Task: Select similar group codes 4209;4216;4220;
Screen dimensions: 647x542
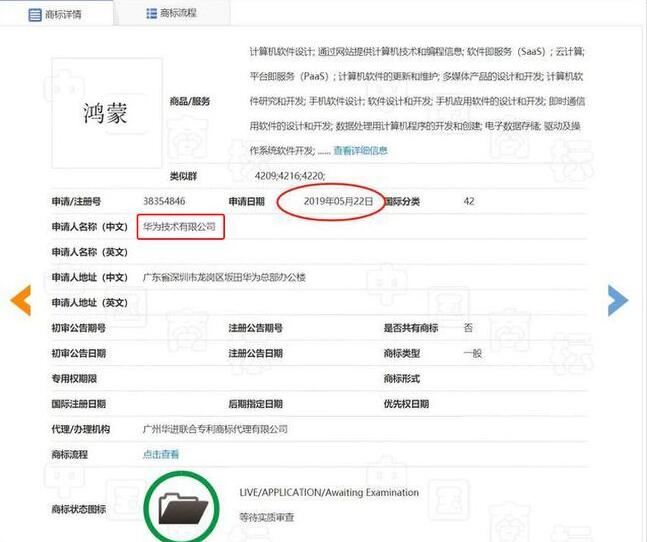Action: [290, 176]
